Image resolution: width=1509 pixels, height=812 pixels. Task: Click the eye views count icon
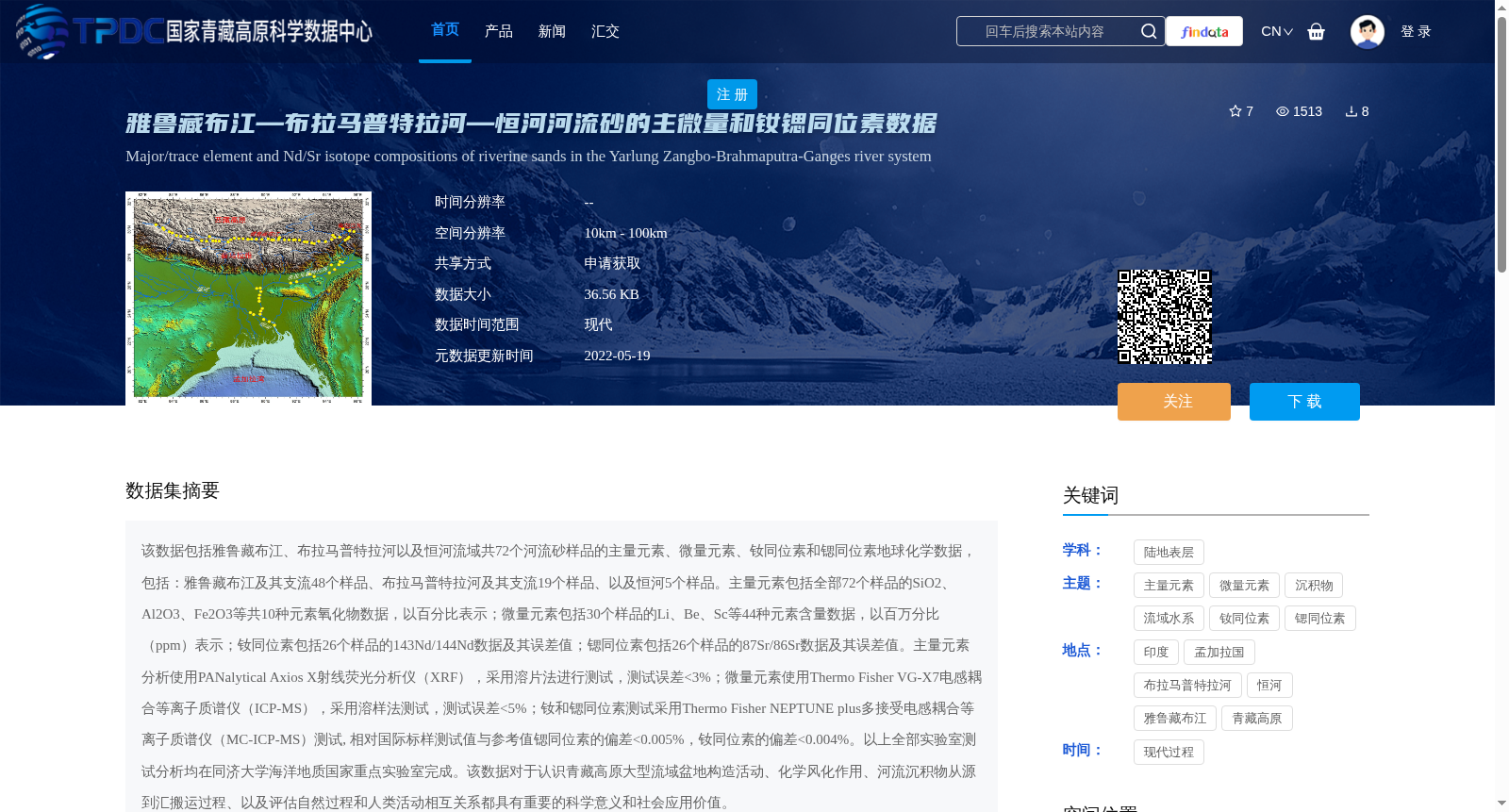pos(1283,111)
